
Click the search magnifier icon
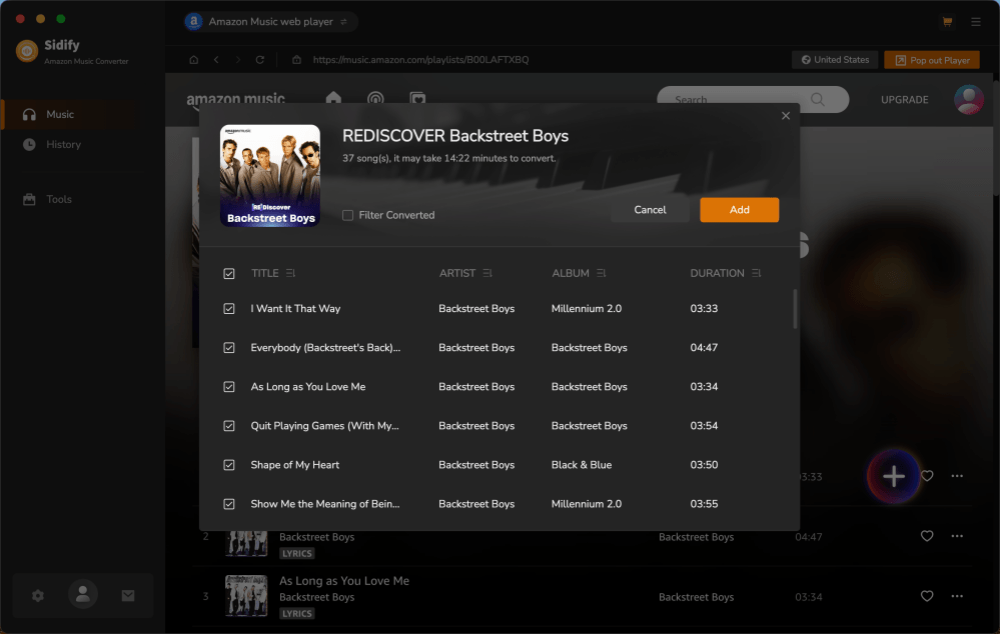click(x=818, y=100)
